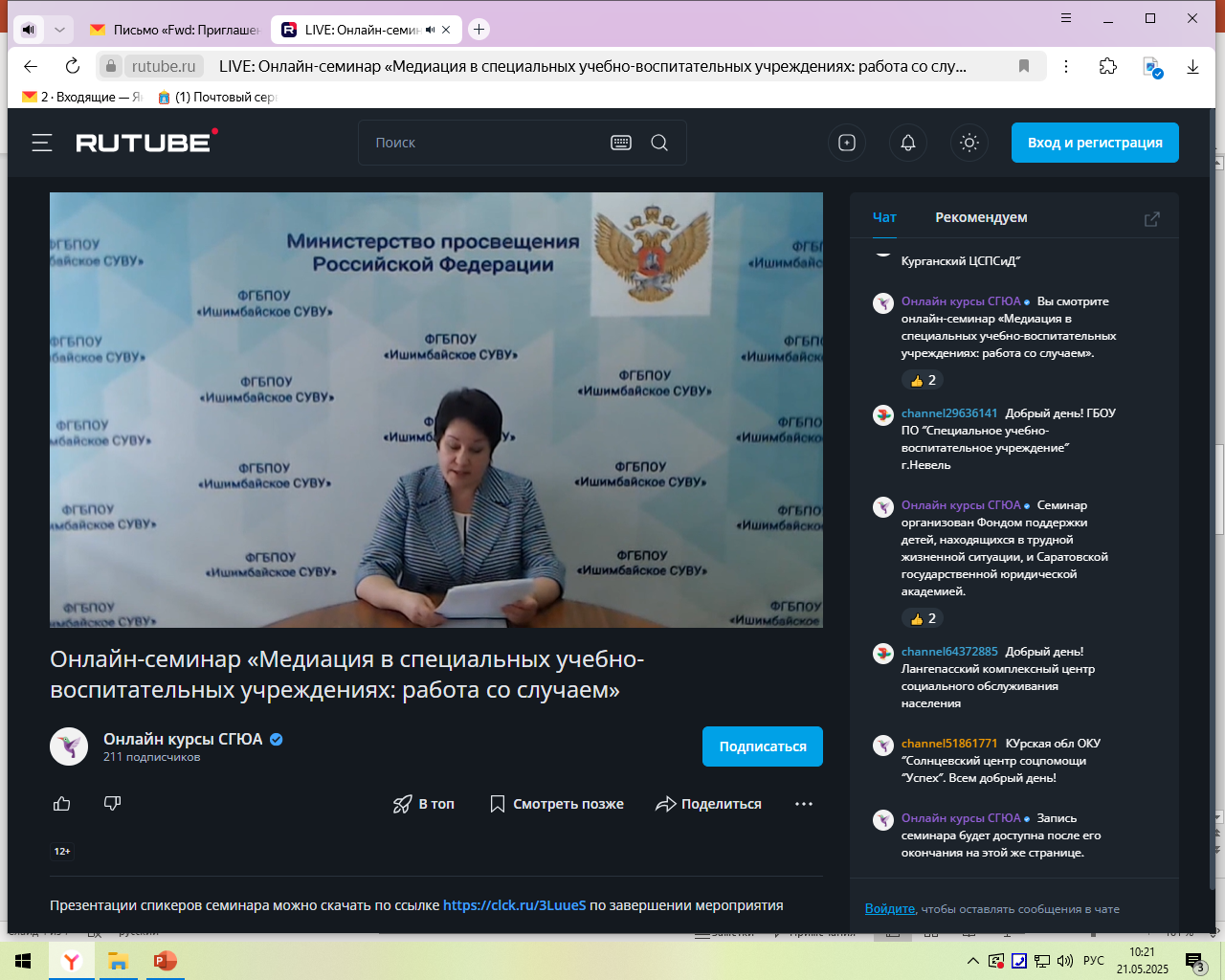The height and width of the screenshot is (980, 1225).
Task: Toggle the light/dark theme sun icon
Action: pos(969,143)
